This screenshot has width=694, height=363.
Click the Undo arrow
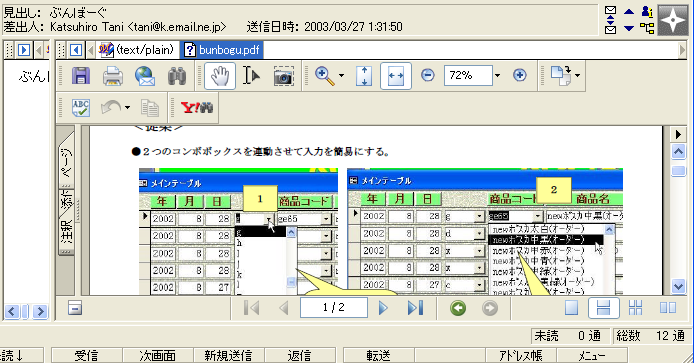click(x=111, y=108)
